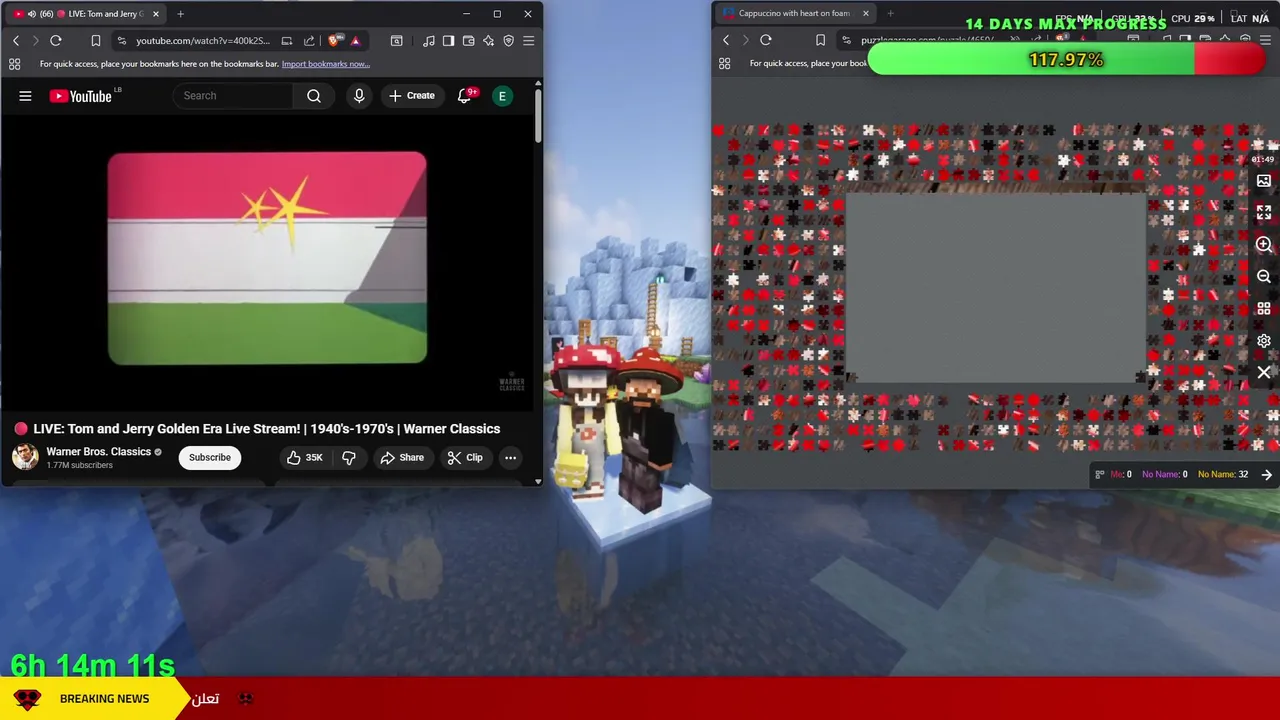Click Import bookmarks now link
1280x720 pixels.
coord(325,64)
